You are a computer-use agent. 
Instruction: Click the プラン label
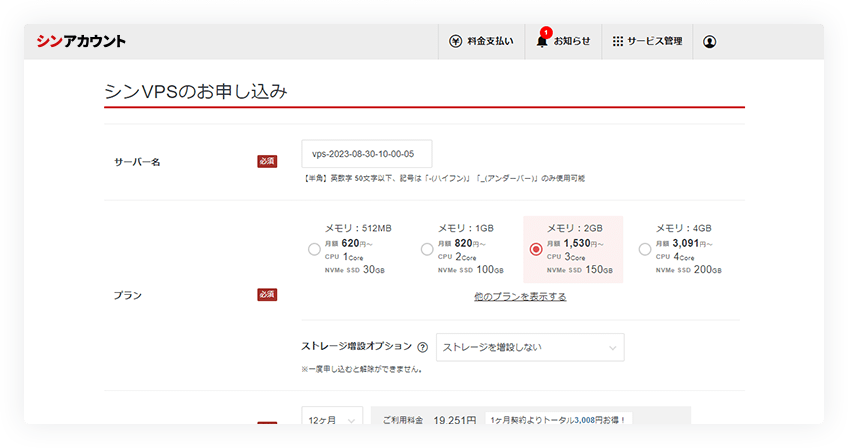click(128, 295)
